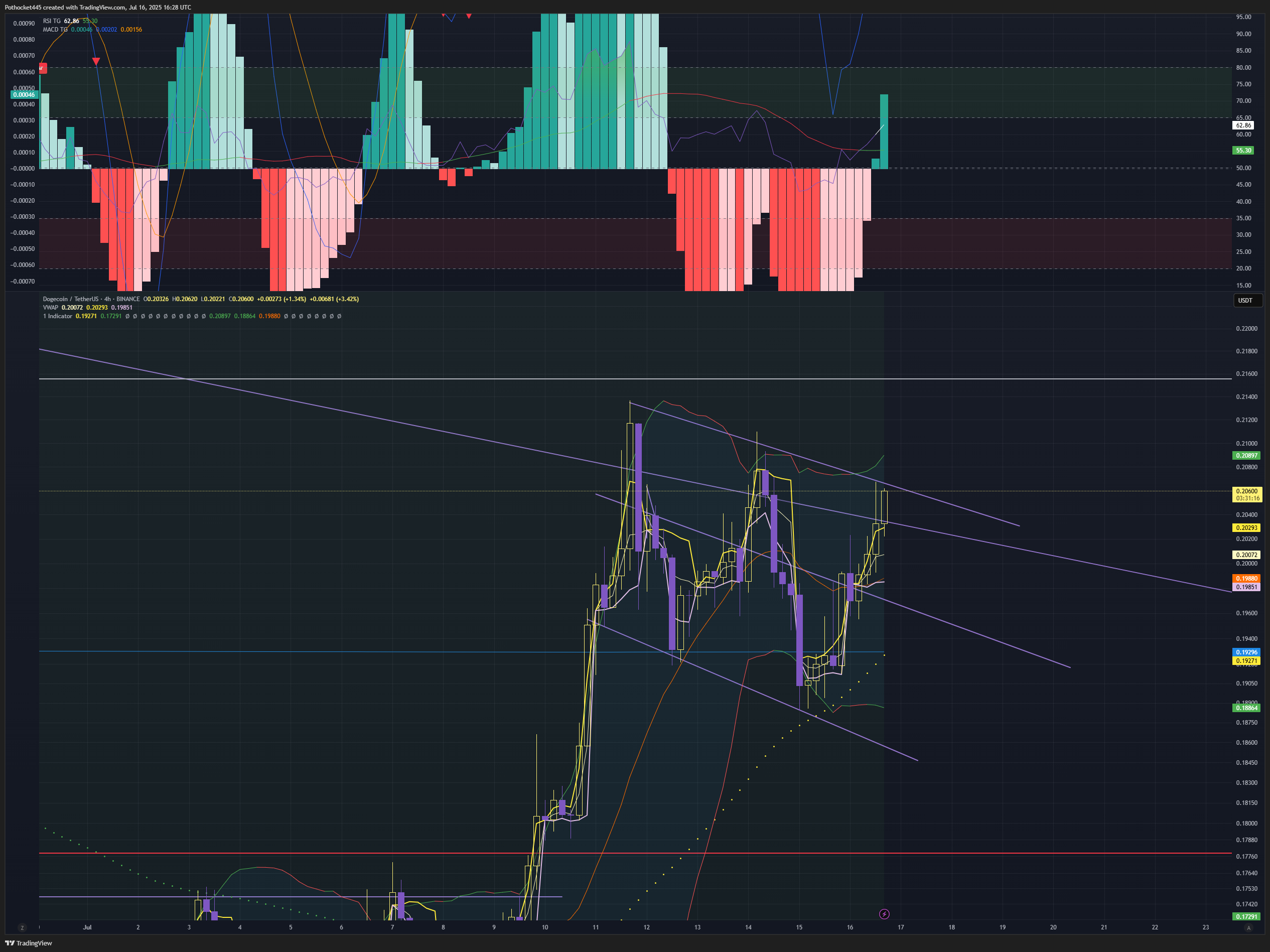Click date 23 on the time axis
The image size is (1270, 952).
click(1206, 927)
